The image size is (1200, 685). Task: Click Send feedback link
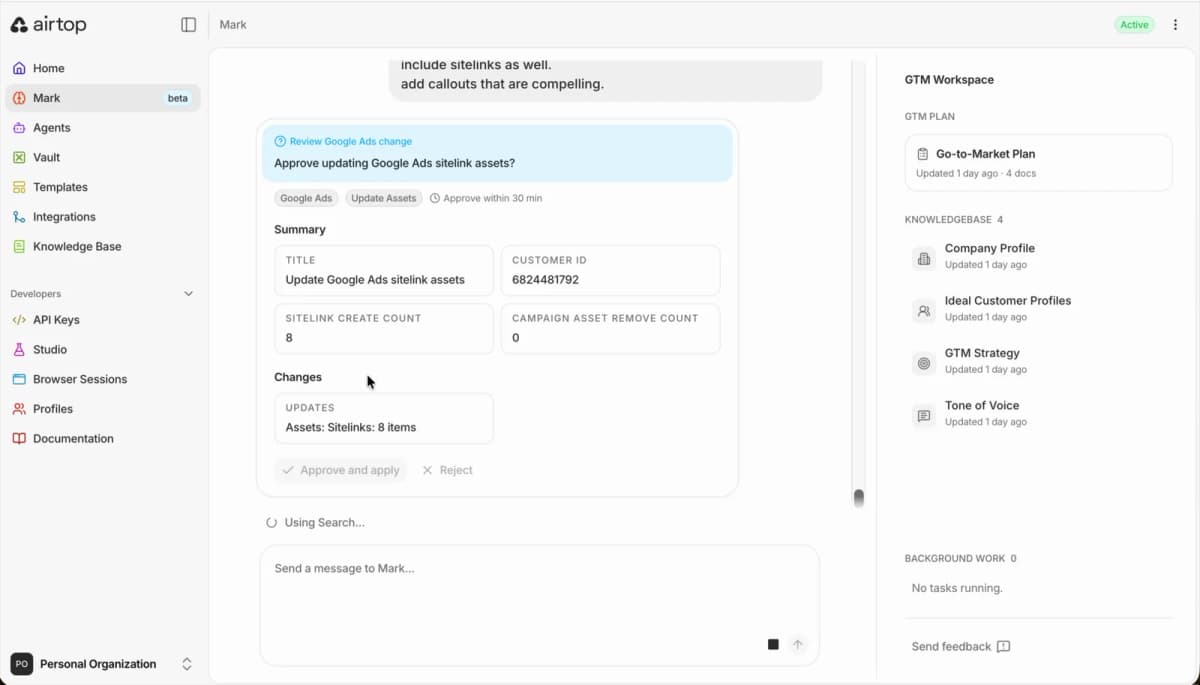pos(961,647)
